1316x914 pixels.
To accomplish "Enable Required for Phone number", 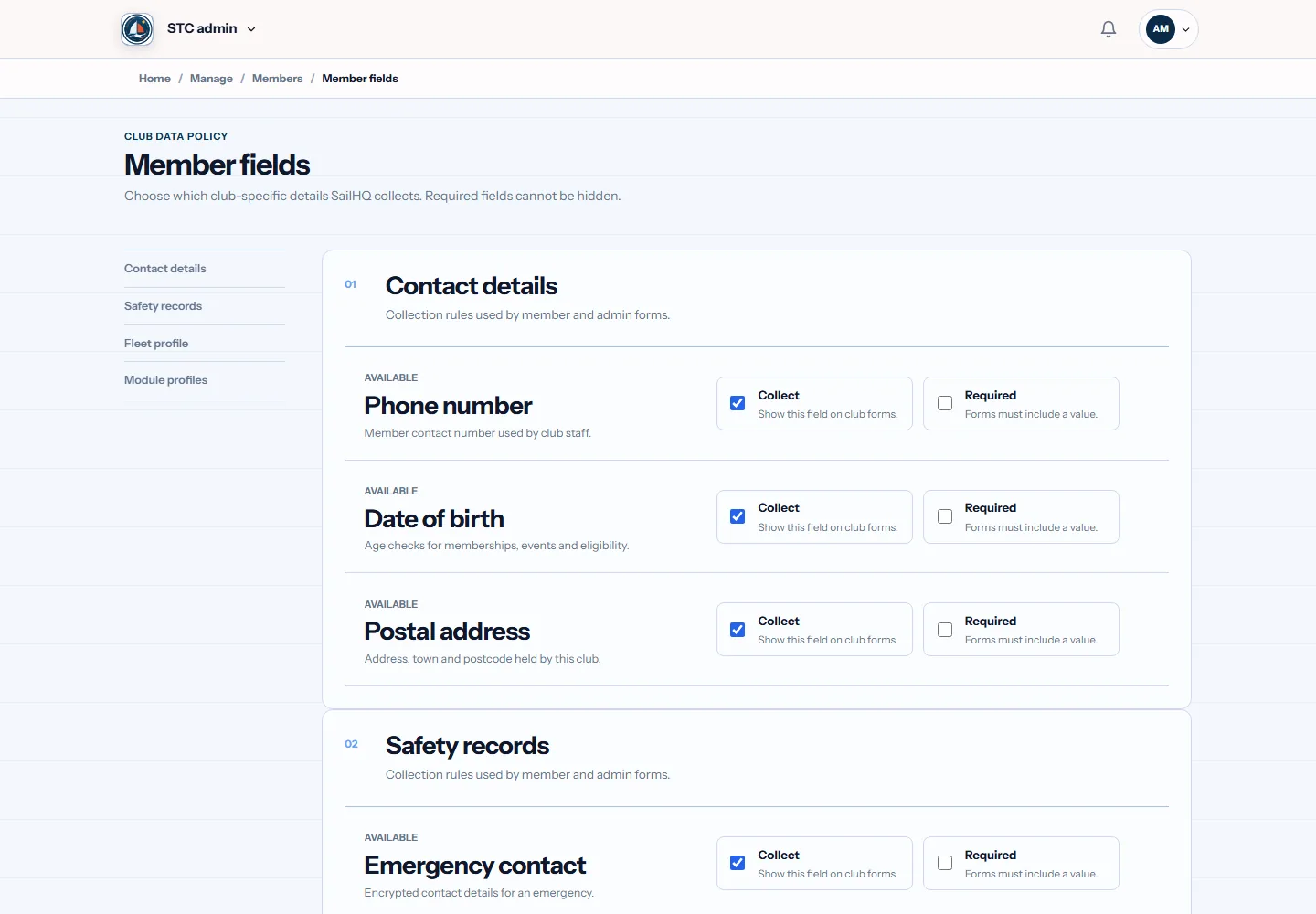I will click(x=945, y=403).
